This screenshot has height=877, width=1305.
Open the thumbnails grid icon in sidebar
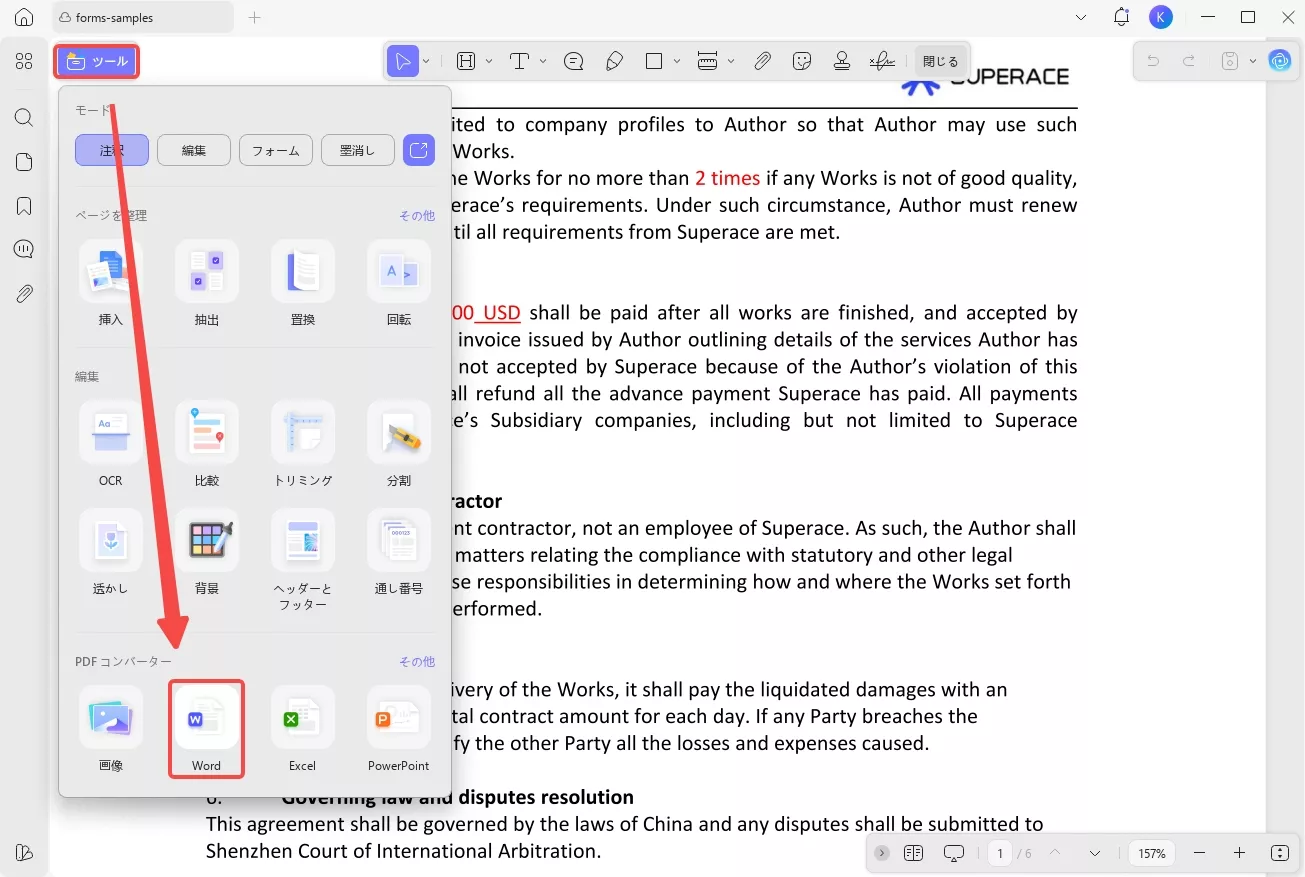pos(24,62)
